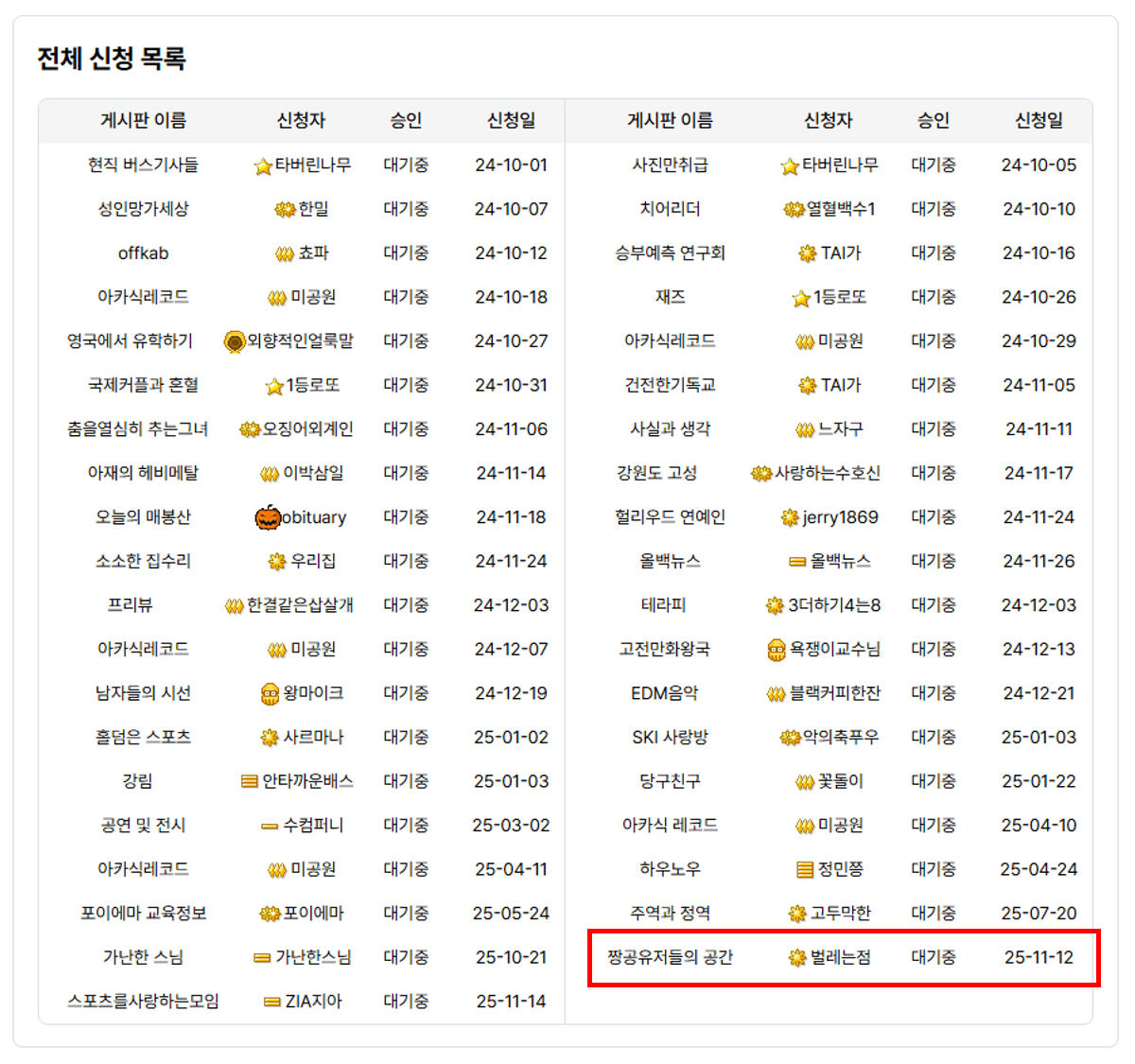Click the face icon beside 욕쟁이교수님

(x=777, y=650)
